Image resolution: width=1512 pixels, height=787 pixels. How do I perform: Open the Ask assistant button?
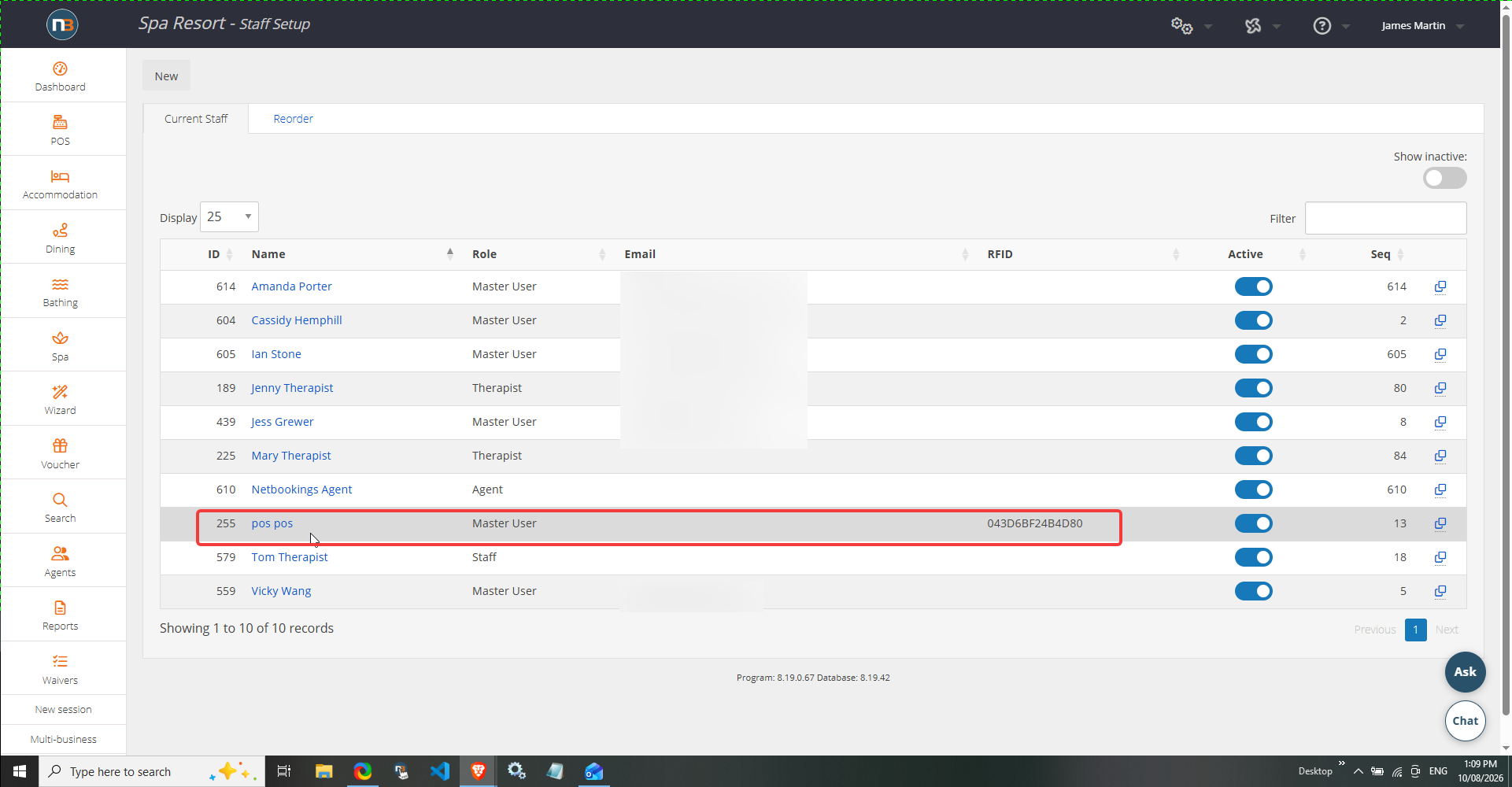click(x=1465, y=672)
